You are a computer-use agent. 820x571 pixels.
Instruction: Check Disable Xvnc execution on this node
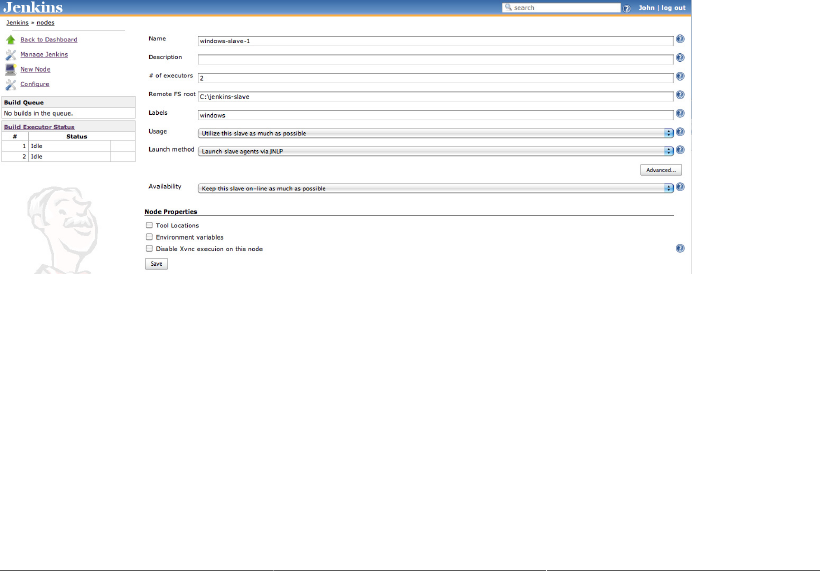[x=149, y=249]
